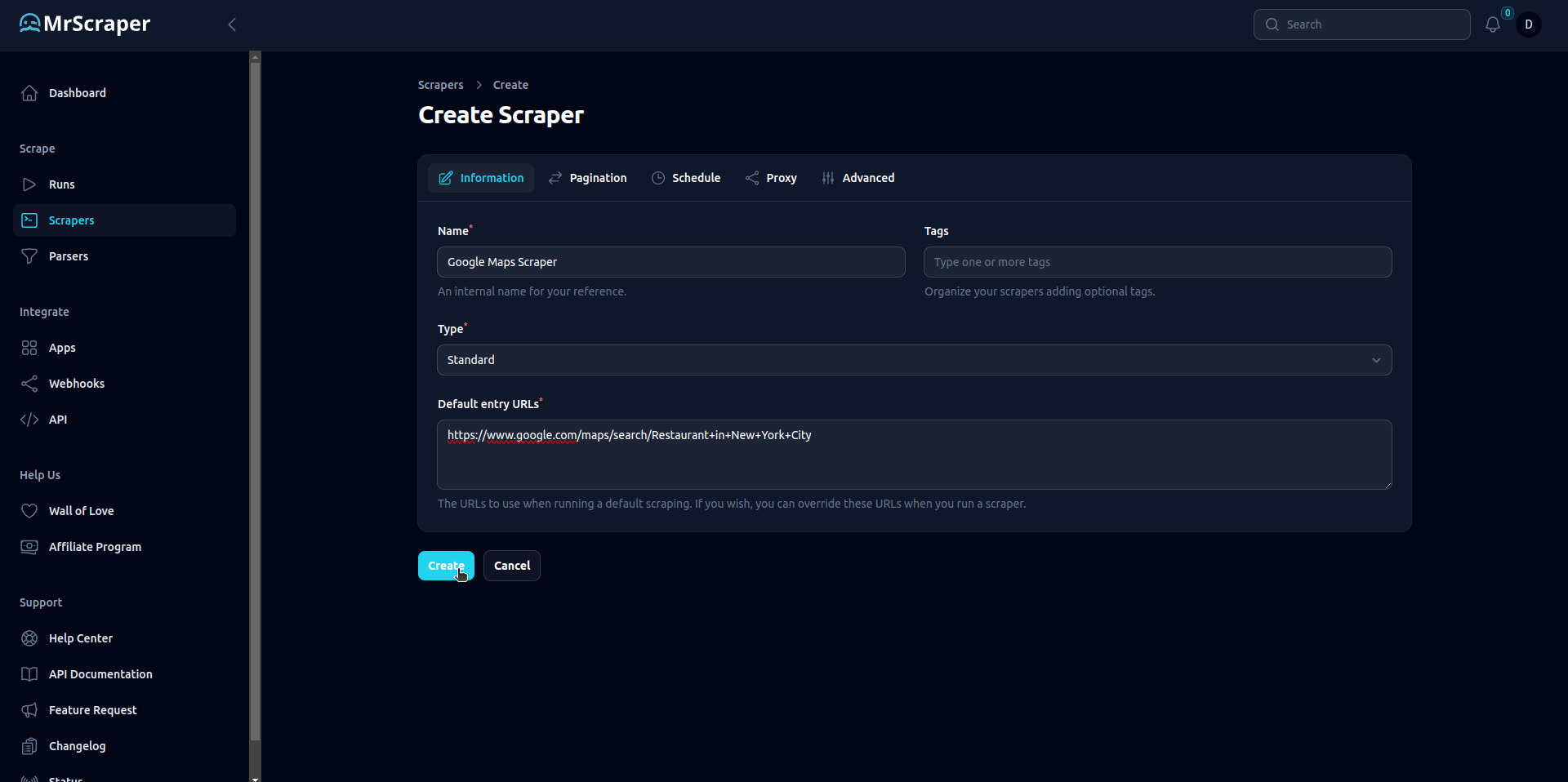The height and width of the screenshot is (782, 1568).
Task: Open Runs in the sidebar
Action: [x=124, y=184]
